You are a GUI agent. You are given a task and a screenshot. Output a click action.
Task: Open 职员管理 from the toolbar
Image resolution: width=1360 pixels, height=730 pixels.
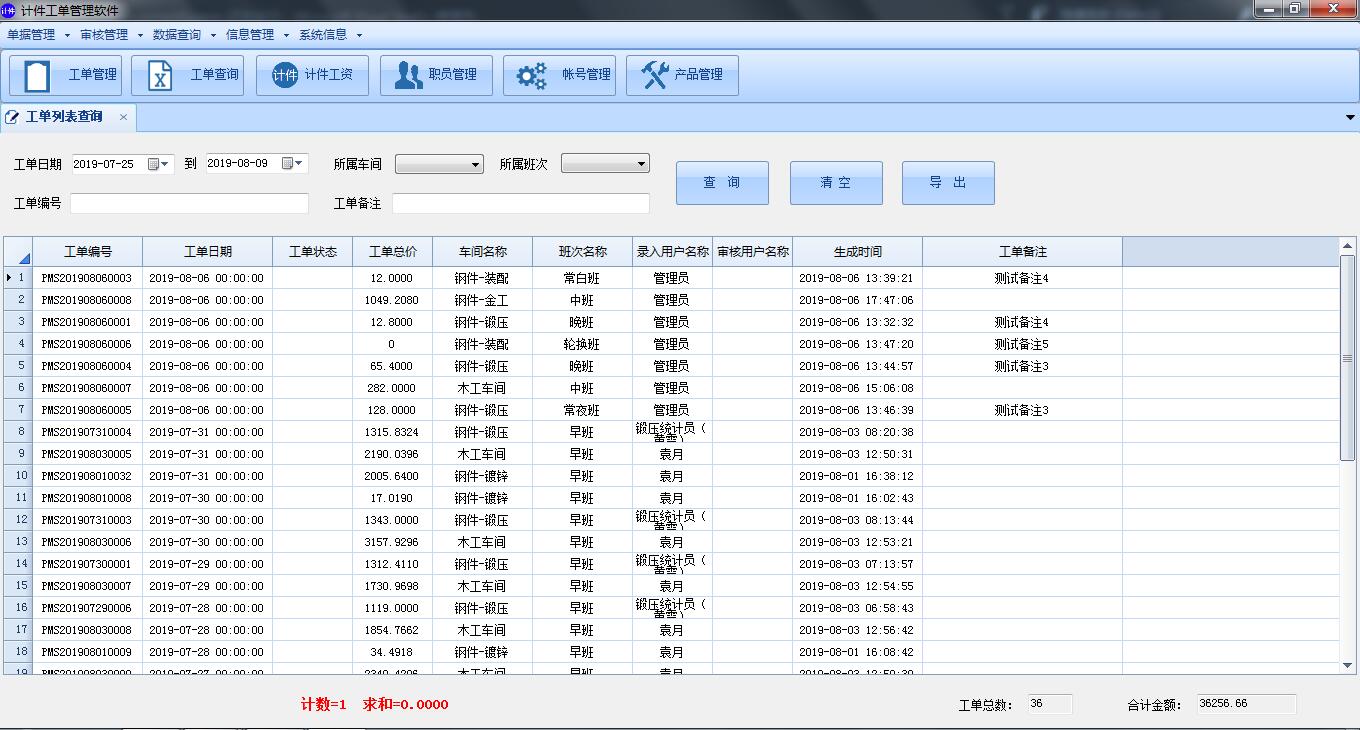pyautogui.click(x=436, y=75)
